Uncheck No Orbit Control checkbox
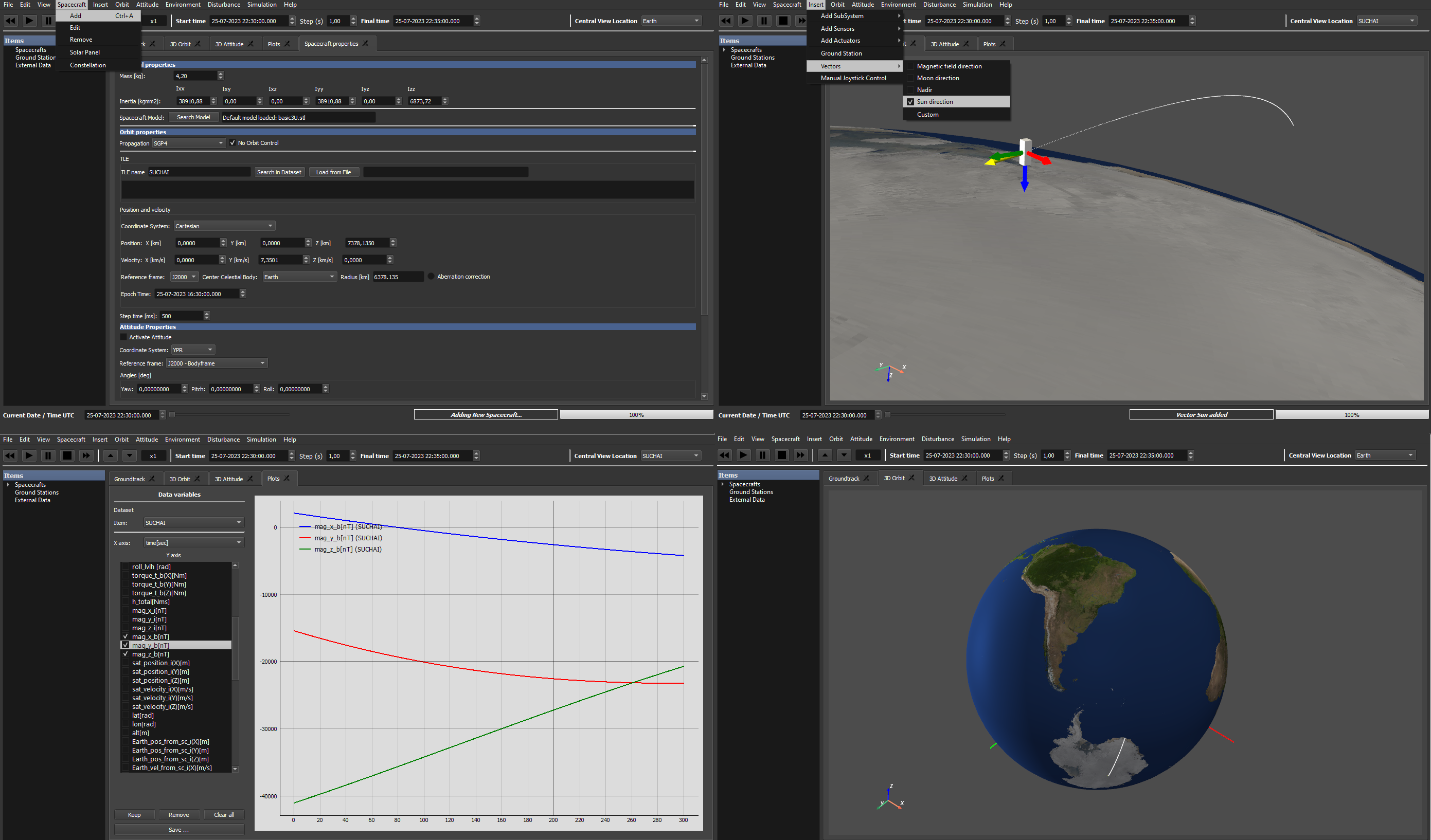The height and width of the screenshot is (840, 1431). coord(232,143)
